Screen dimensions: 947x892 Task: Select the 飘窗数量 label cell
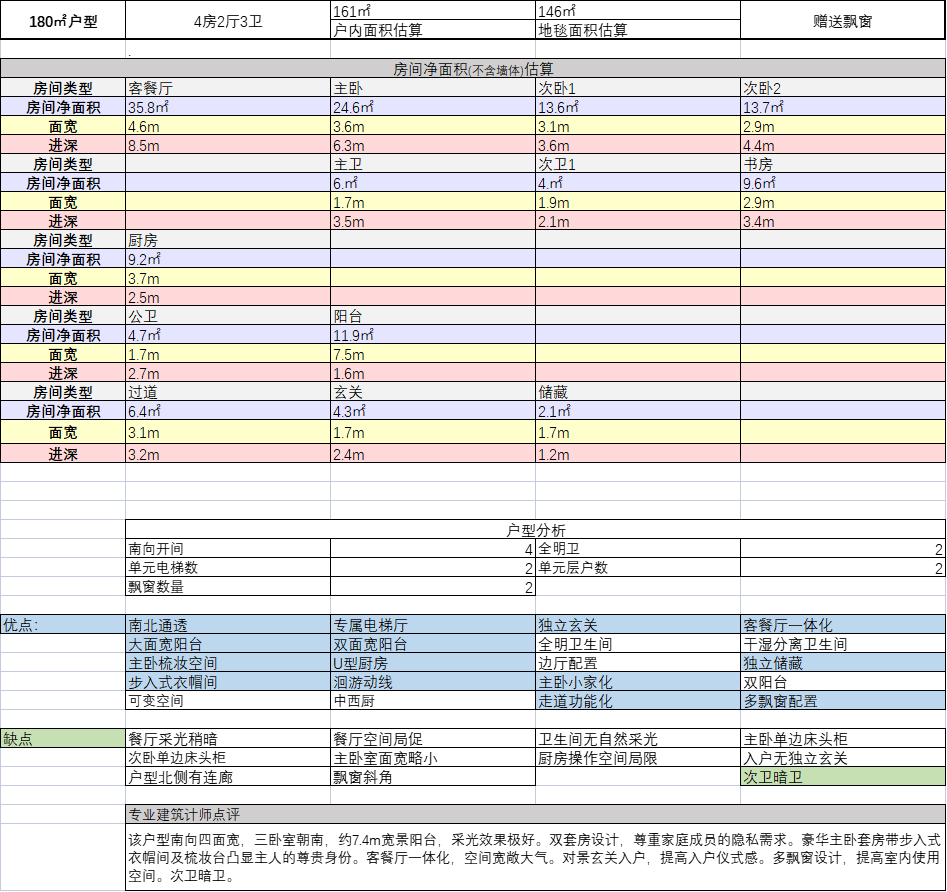coord(228,586)
